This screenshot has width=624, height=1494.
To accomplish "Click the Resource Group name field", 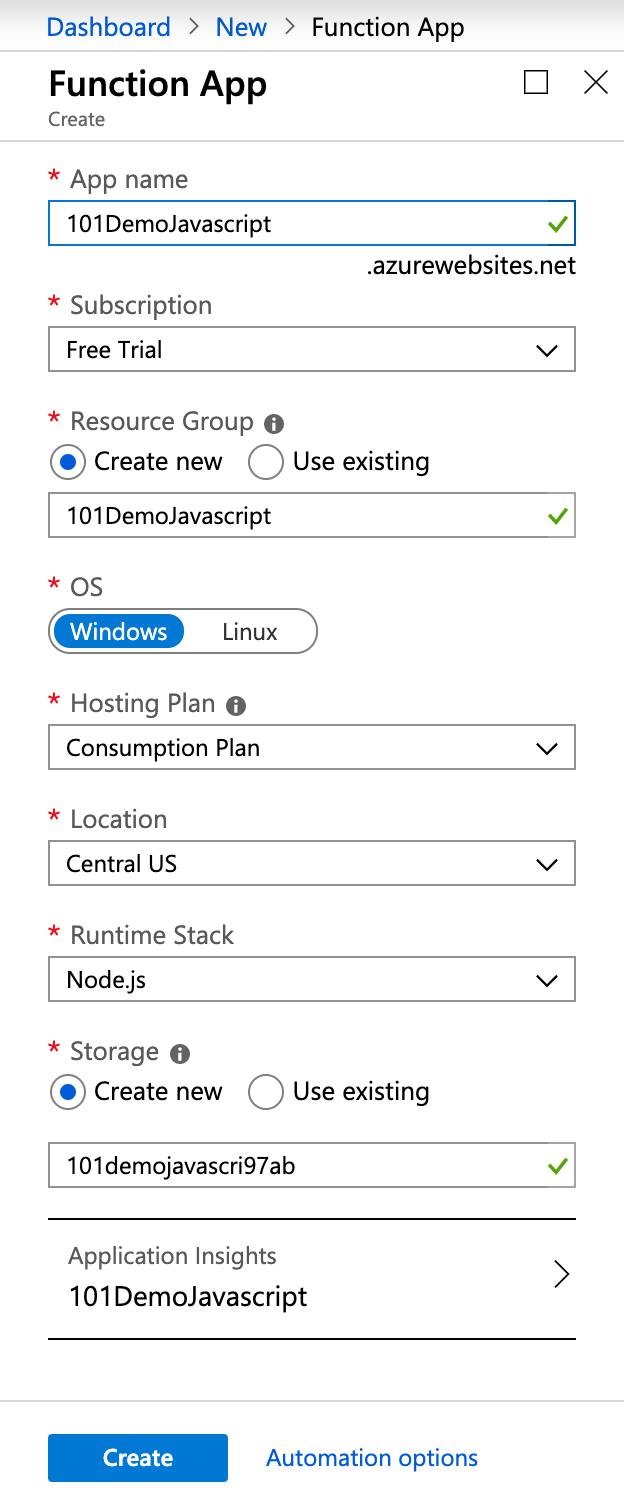I will 312,516.
